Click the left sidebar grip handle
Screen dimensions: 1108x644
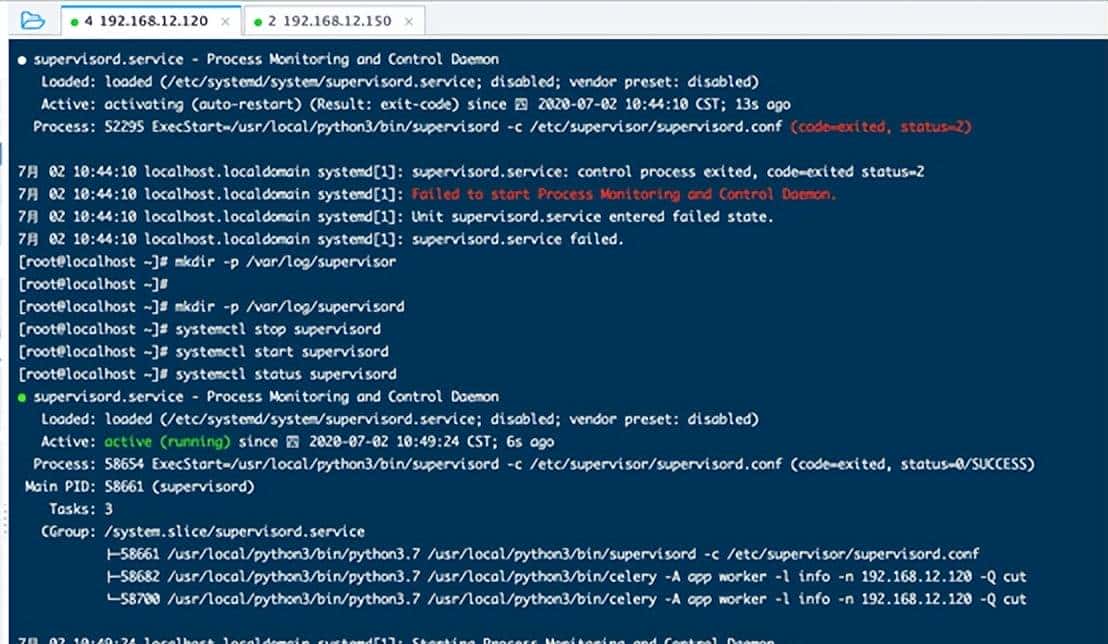[5, 521]
